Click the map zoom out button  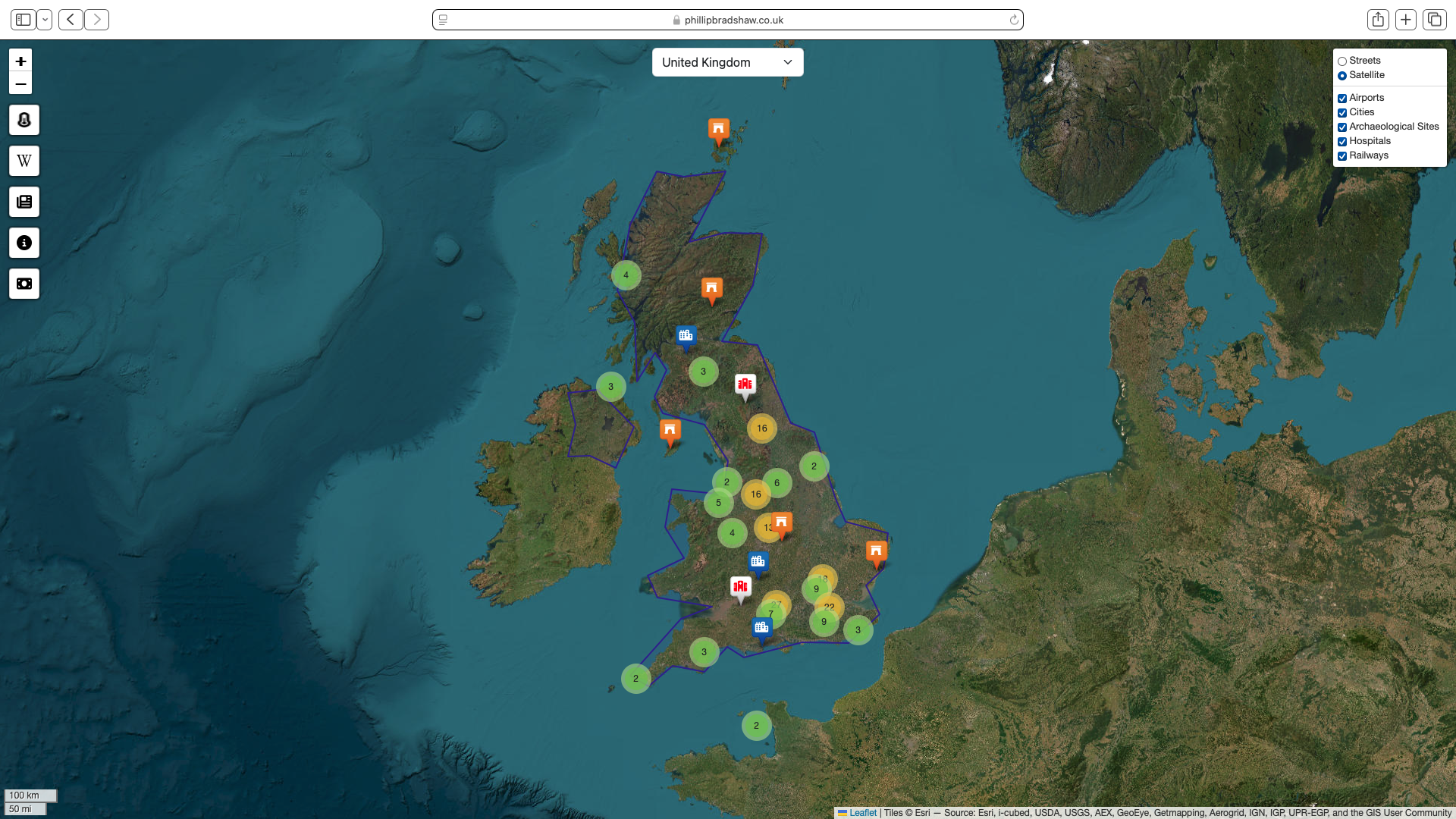[20, 83]
